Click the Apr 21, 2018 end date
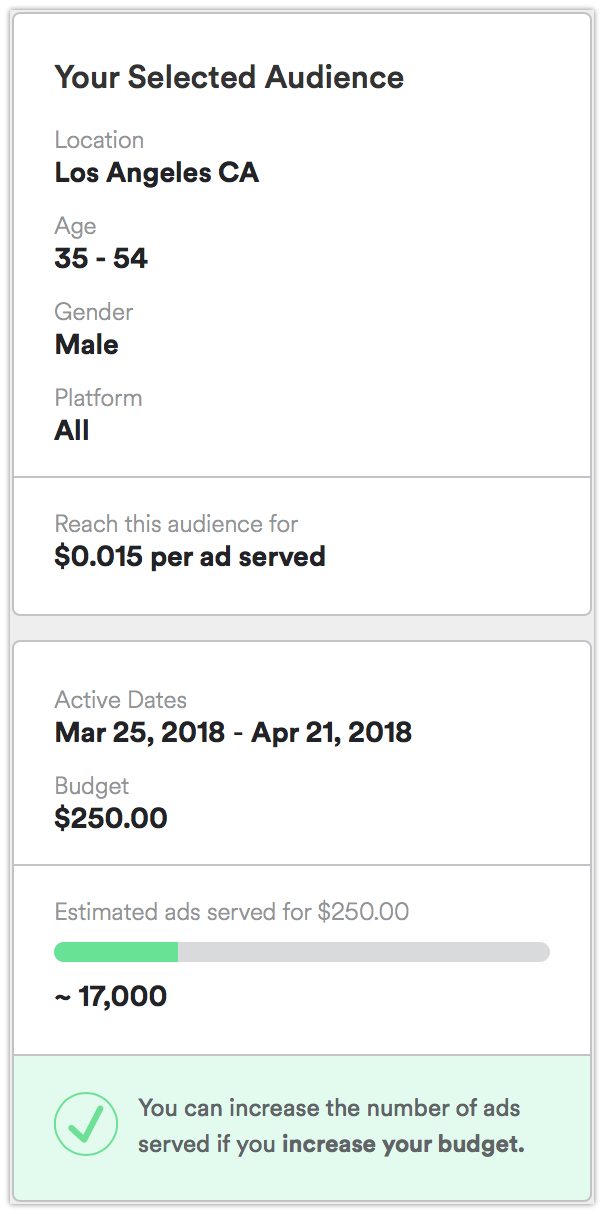Viewport: 604px width, 1214px height. [x=334, y=732]
